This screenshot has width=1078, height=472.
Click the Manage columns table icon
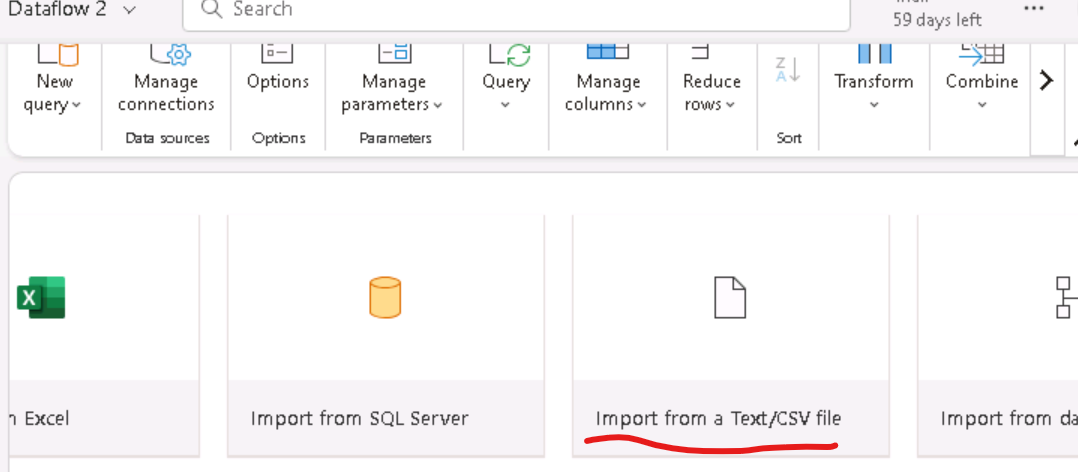tap(608, 51)
